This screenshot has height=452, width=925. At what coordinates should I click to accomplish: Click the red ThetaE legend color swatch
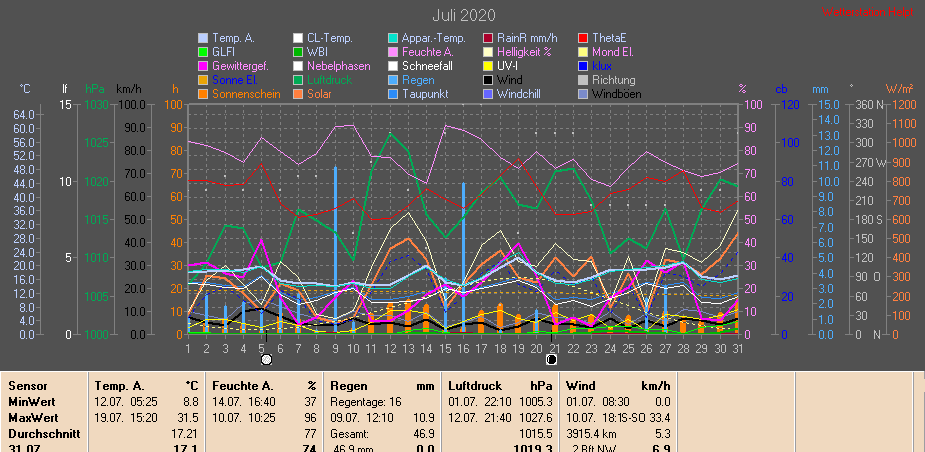(x=583, y=38)
